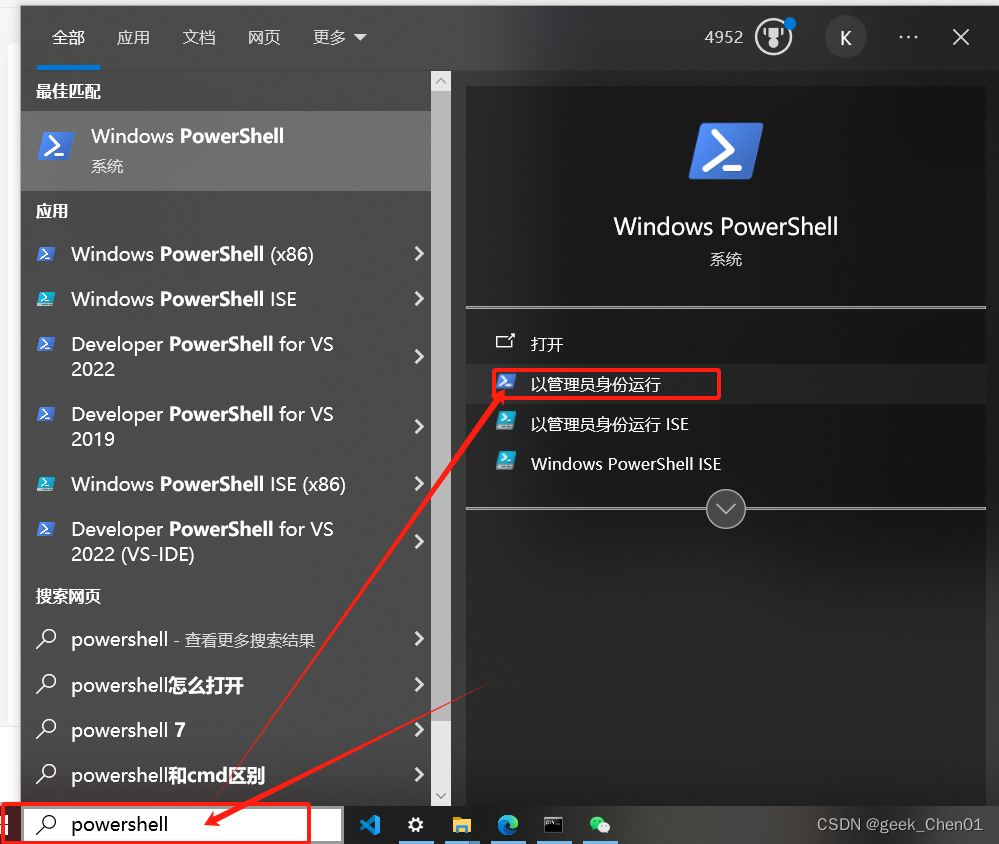
Task: Click Developer PowerShell VS 2019 icon
Action: pos(46,414)
